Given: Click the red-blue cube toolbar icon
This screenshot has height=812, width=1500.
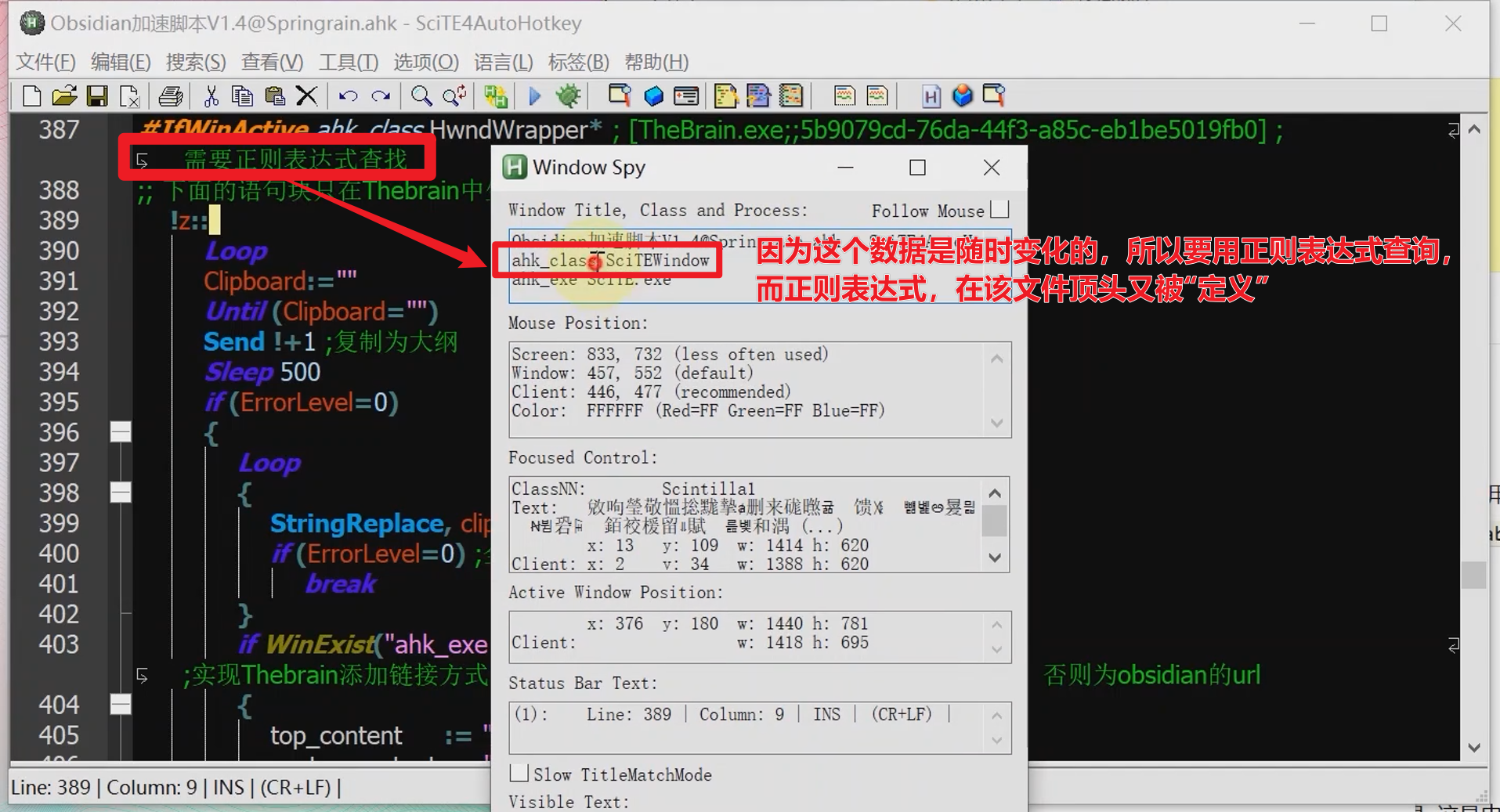Looking at the screenshot, I should tap(962, 96).
